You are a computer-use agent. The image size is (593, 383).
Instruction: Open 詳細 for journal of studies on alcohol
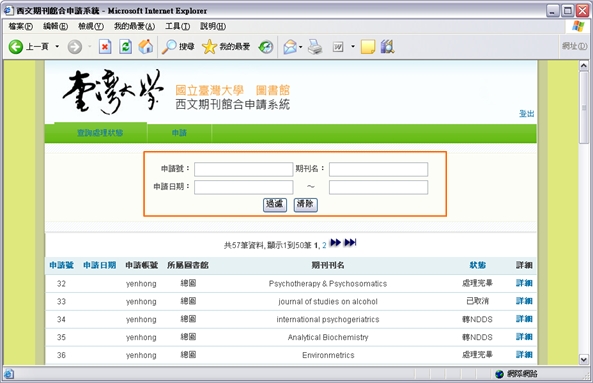coord(524,301)
